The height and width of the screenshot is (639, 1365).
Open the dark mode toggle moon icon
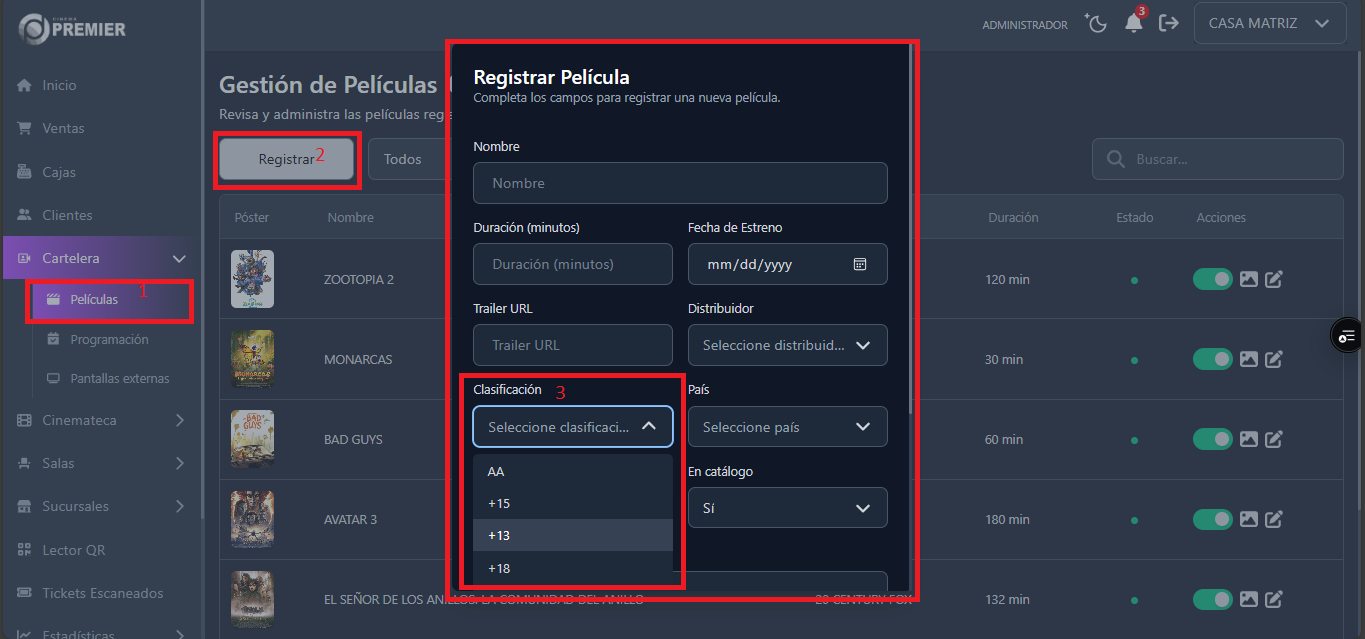click(1096, 22)
